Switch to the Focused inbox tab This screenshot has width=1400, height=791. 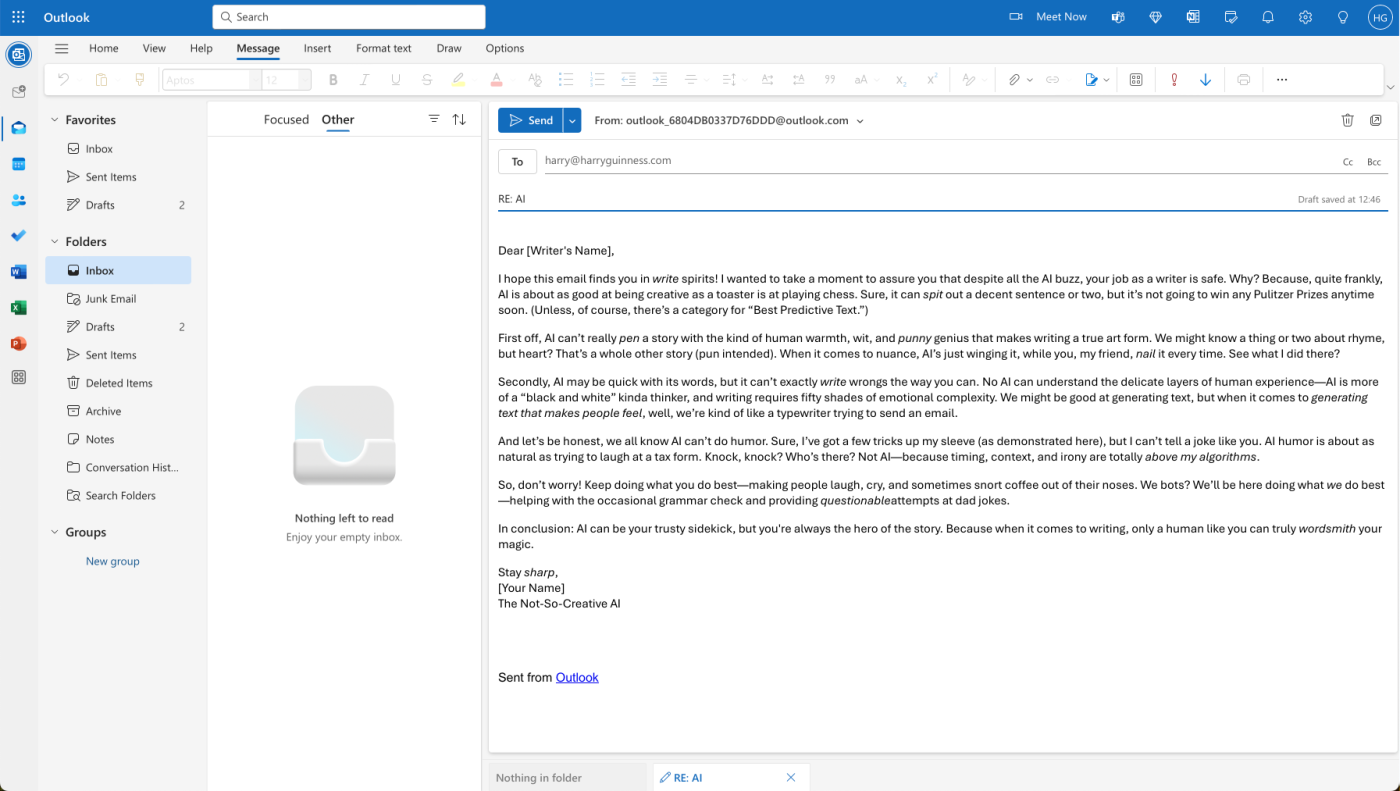tap(286, 119)
